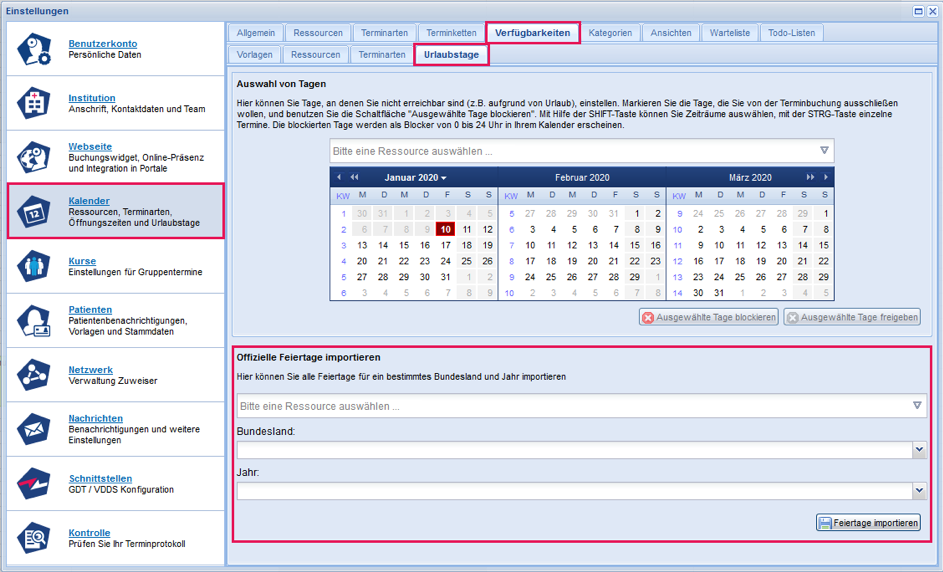Click the Benutzerkonto sidebar icon
Viewport: 943px width, 572px height.
(35, 50)
